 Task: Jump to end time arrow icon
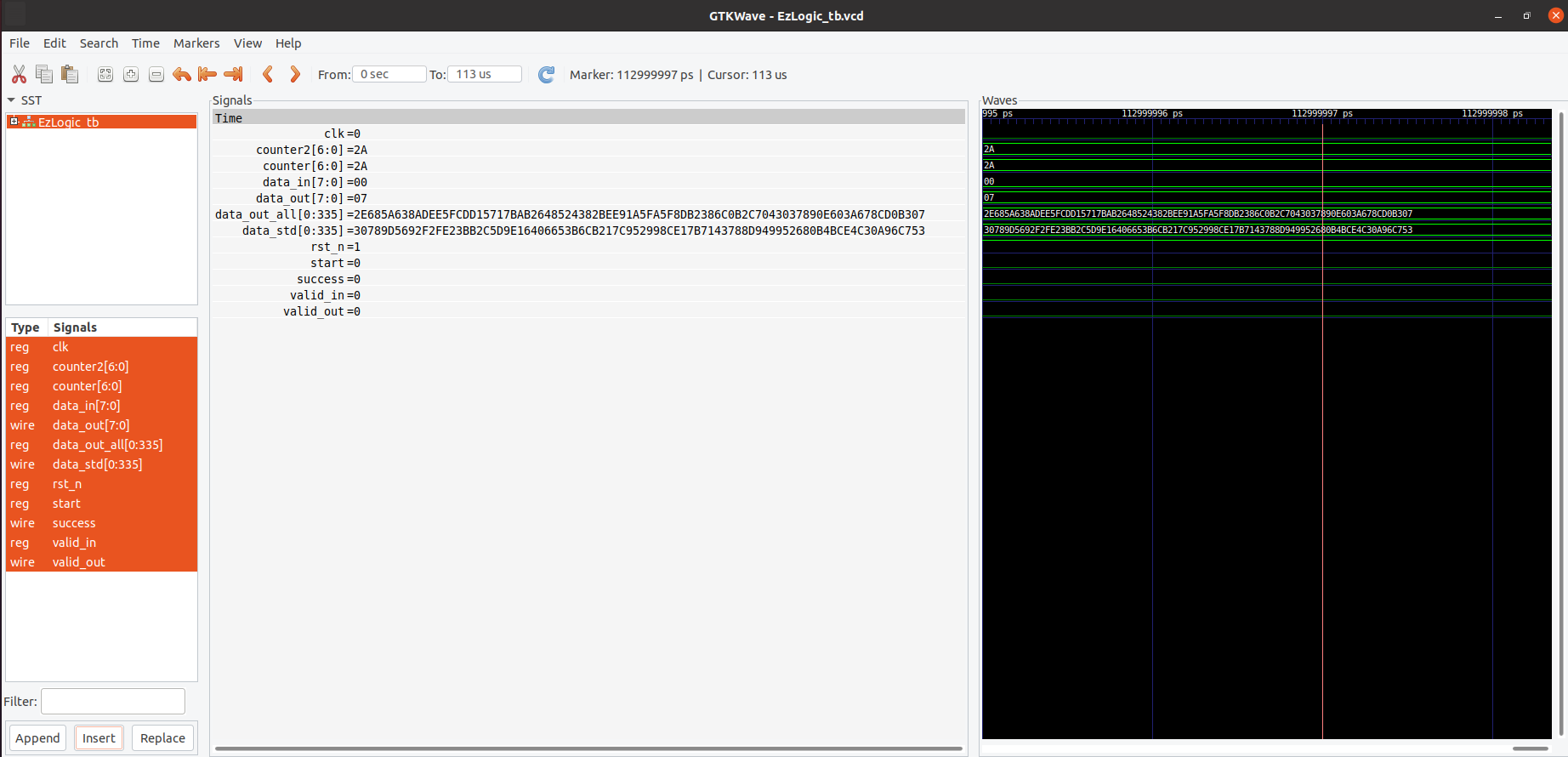(x=233, y=75)
